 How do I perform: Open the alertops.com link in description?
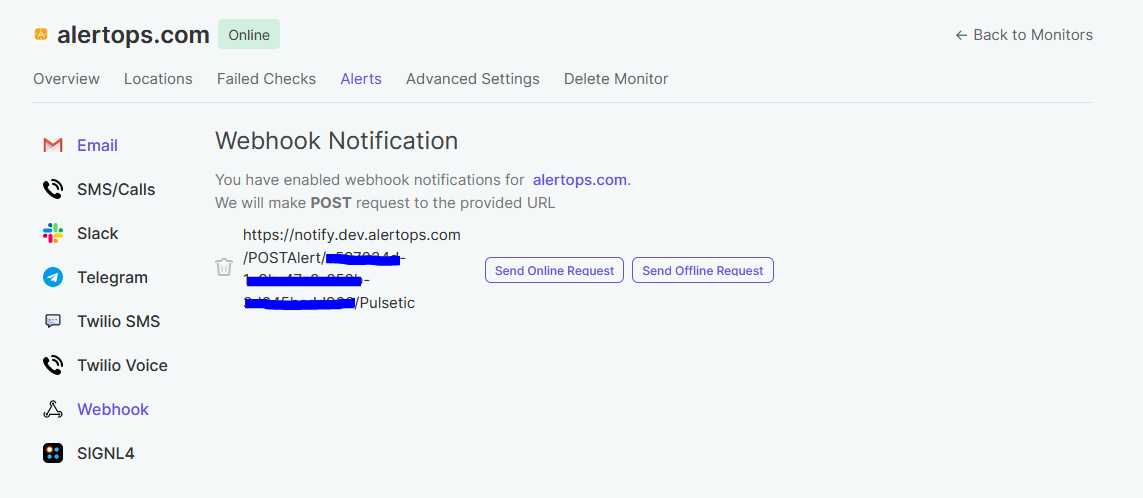point(579,180)
